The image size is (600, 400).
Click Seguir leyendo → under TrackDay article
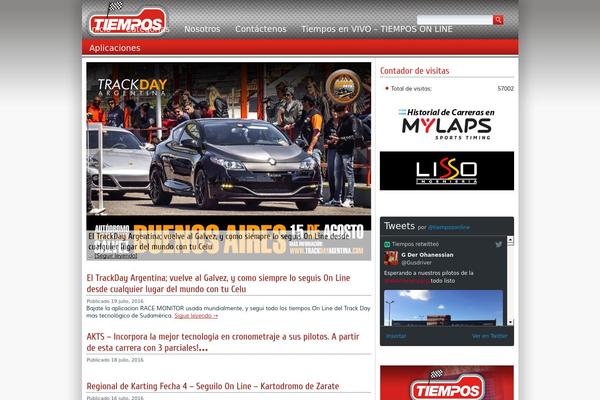[x=196, y=316]
